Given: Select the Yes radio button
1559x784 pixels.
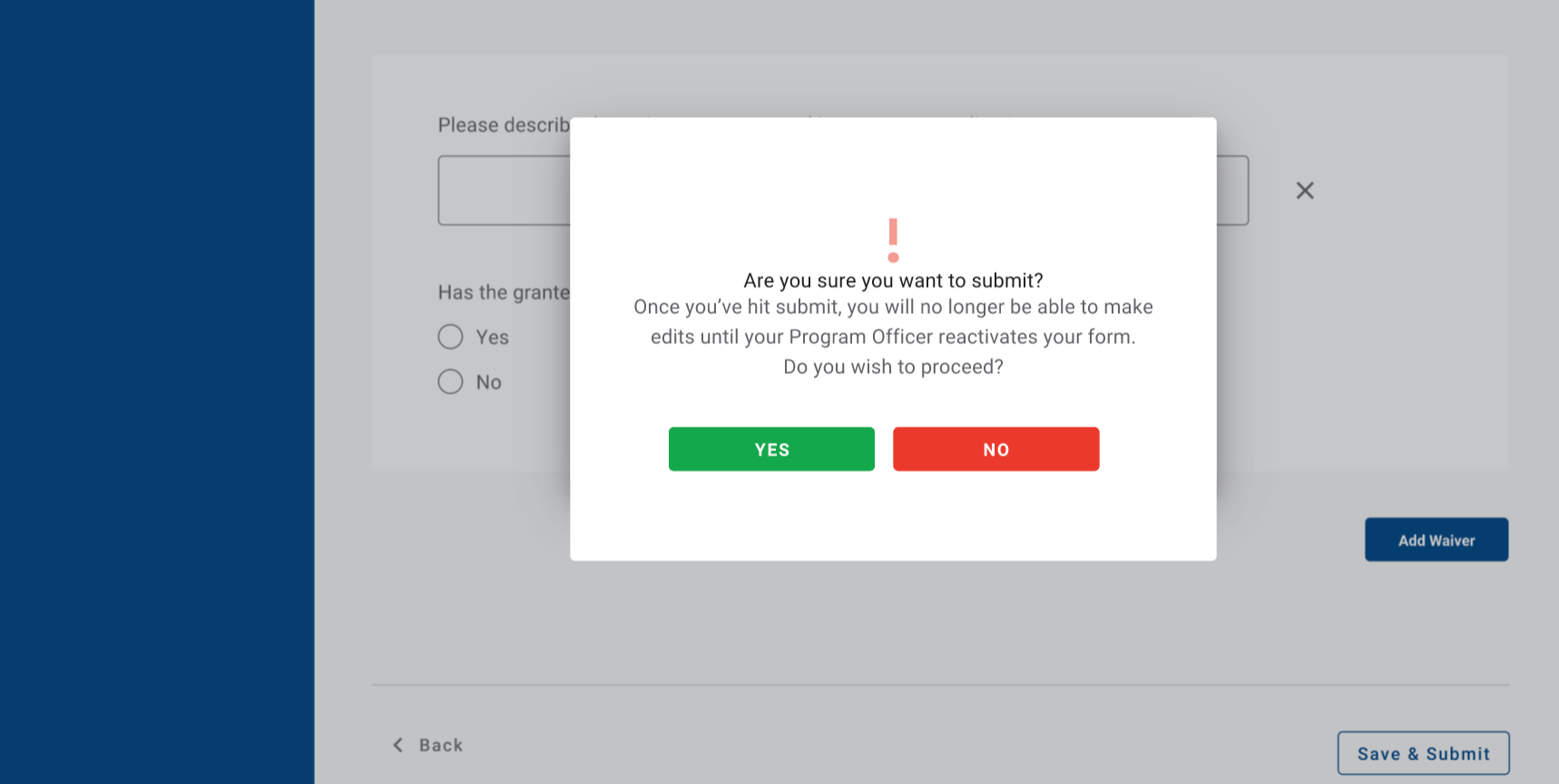Looking at the screenshot, I should (451, 337).
